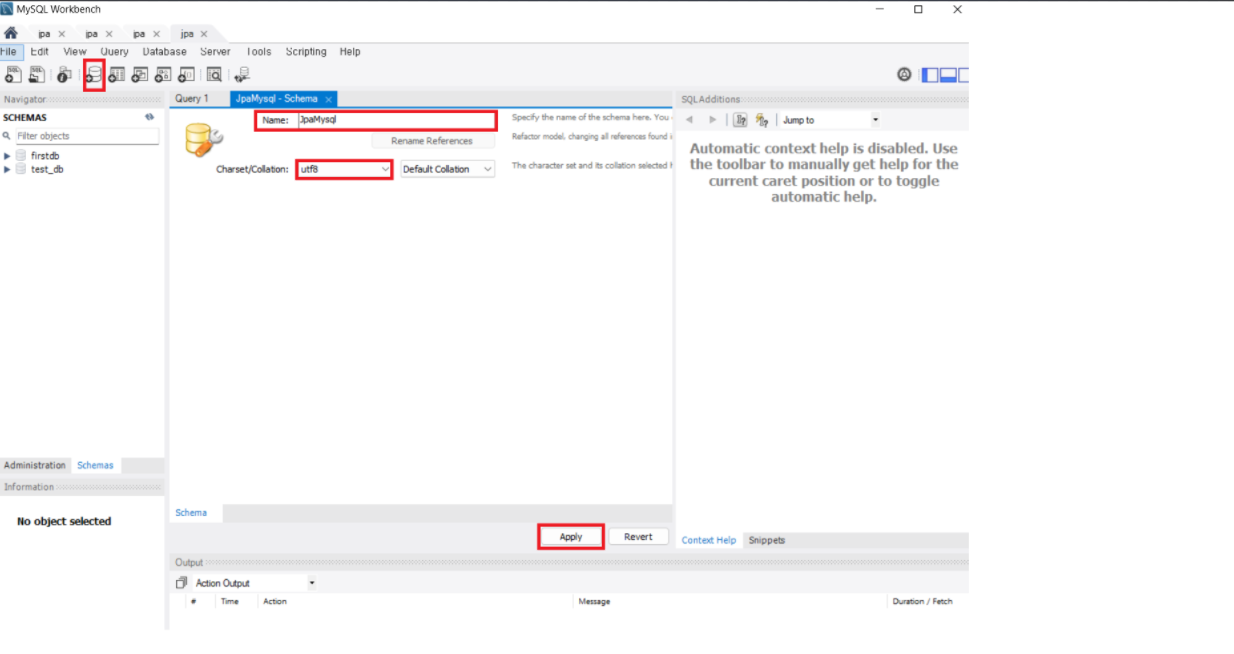Screen dimensions: 1234x654
Task: Click the Action column header in Output
Action: coord(275,601)
